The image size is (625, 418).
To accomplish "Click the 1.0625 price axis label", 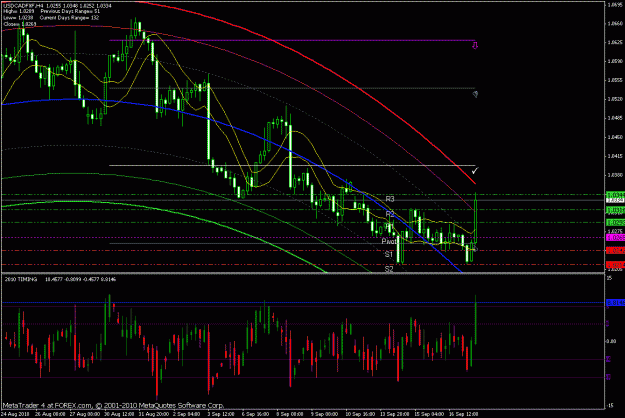I will pos(615,42).
